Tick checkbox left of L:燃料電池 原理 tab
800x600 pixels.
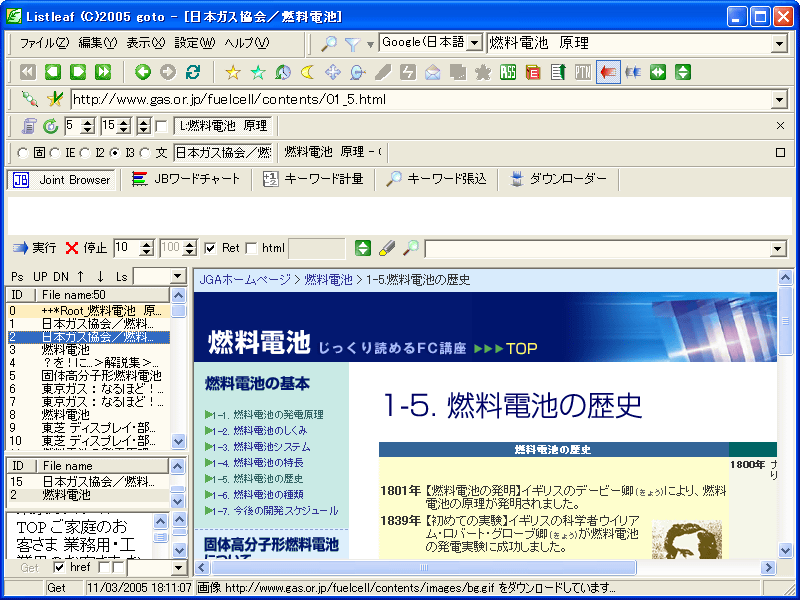click(x=161, y=126)
